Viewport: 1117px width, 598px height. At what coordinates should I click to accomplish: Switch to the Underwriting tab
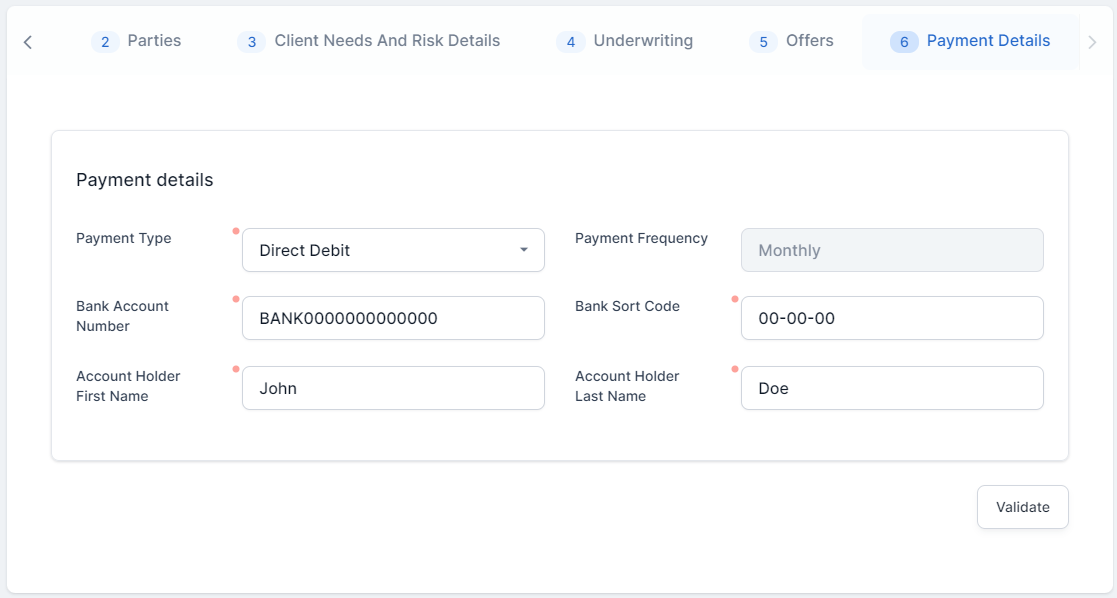(x=643, y=41)
